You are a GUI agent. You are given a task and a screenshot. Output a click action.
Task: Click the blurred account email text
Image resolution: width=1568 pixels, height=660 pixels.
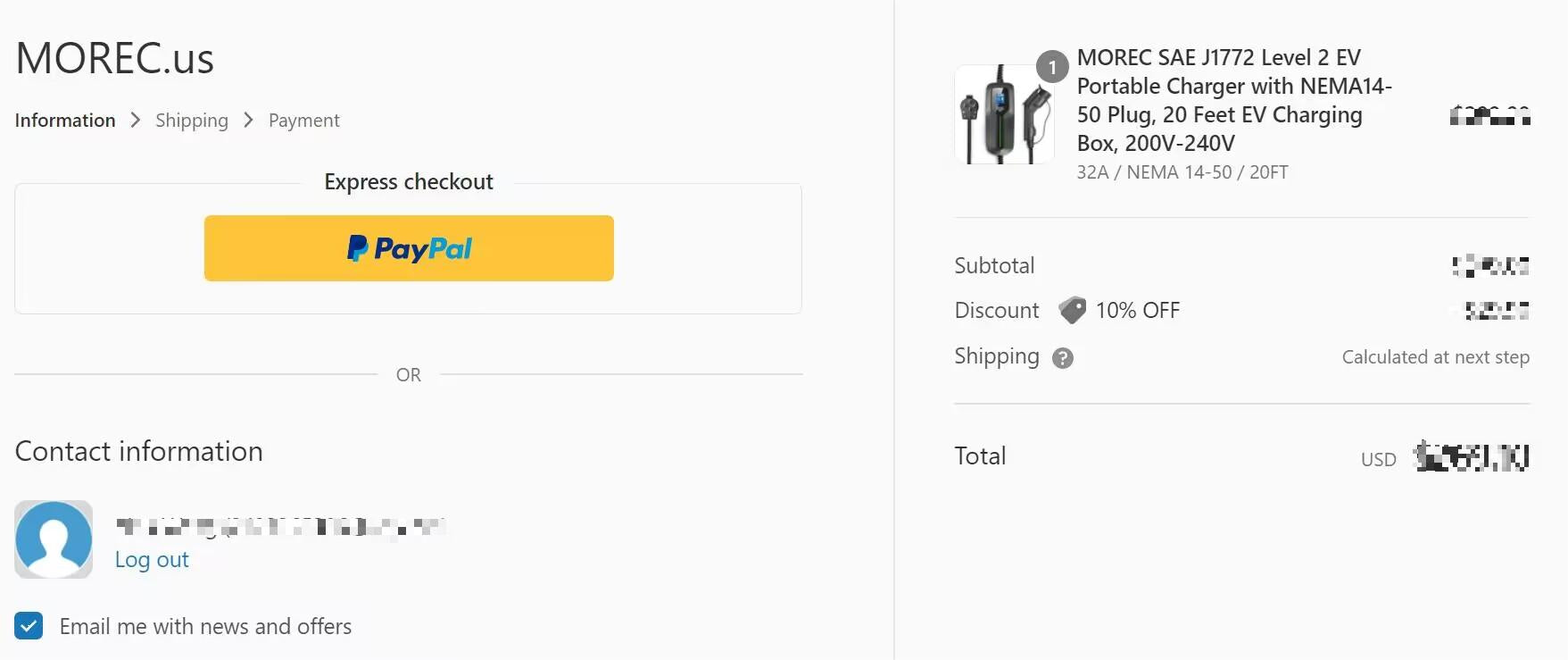coord(280,527)
